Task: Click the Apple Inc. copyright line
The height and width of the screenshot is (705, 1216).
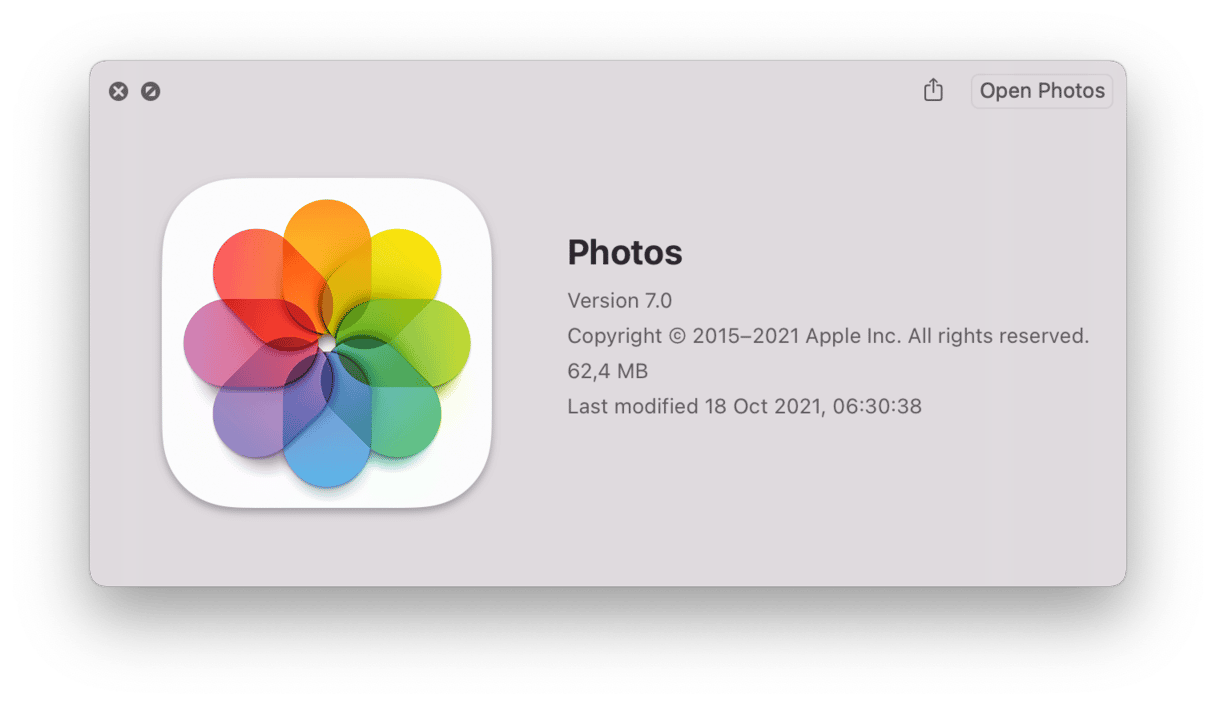Action: (x=828, y=336)
